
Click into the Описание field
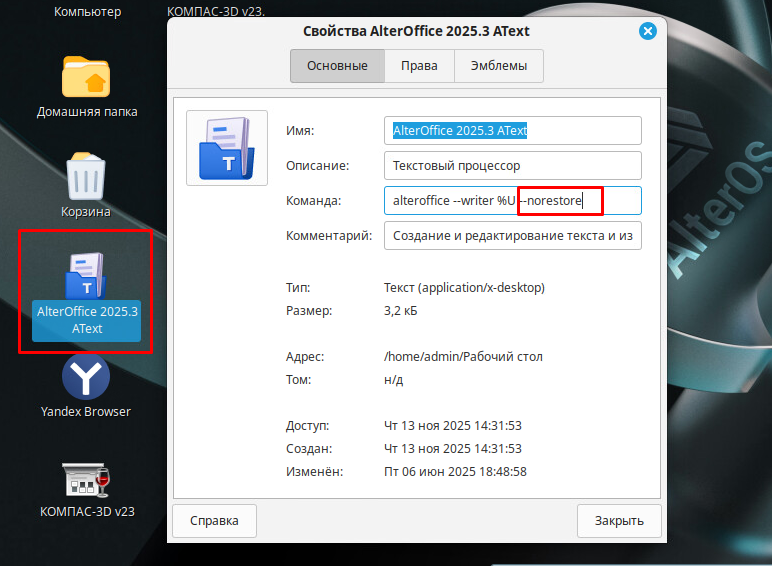(512, 166)
